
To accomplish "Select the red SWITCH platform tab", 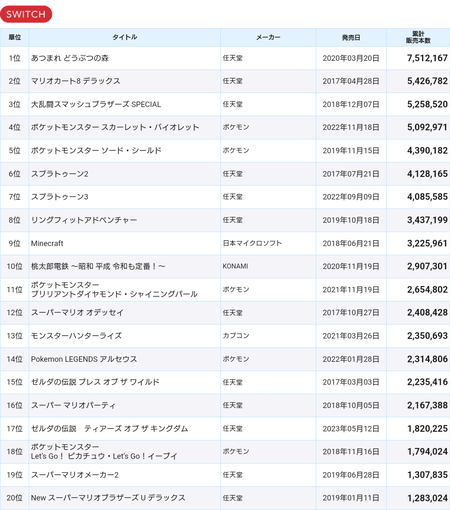I will point(26,14).
